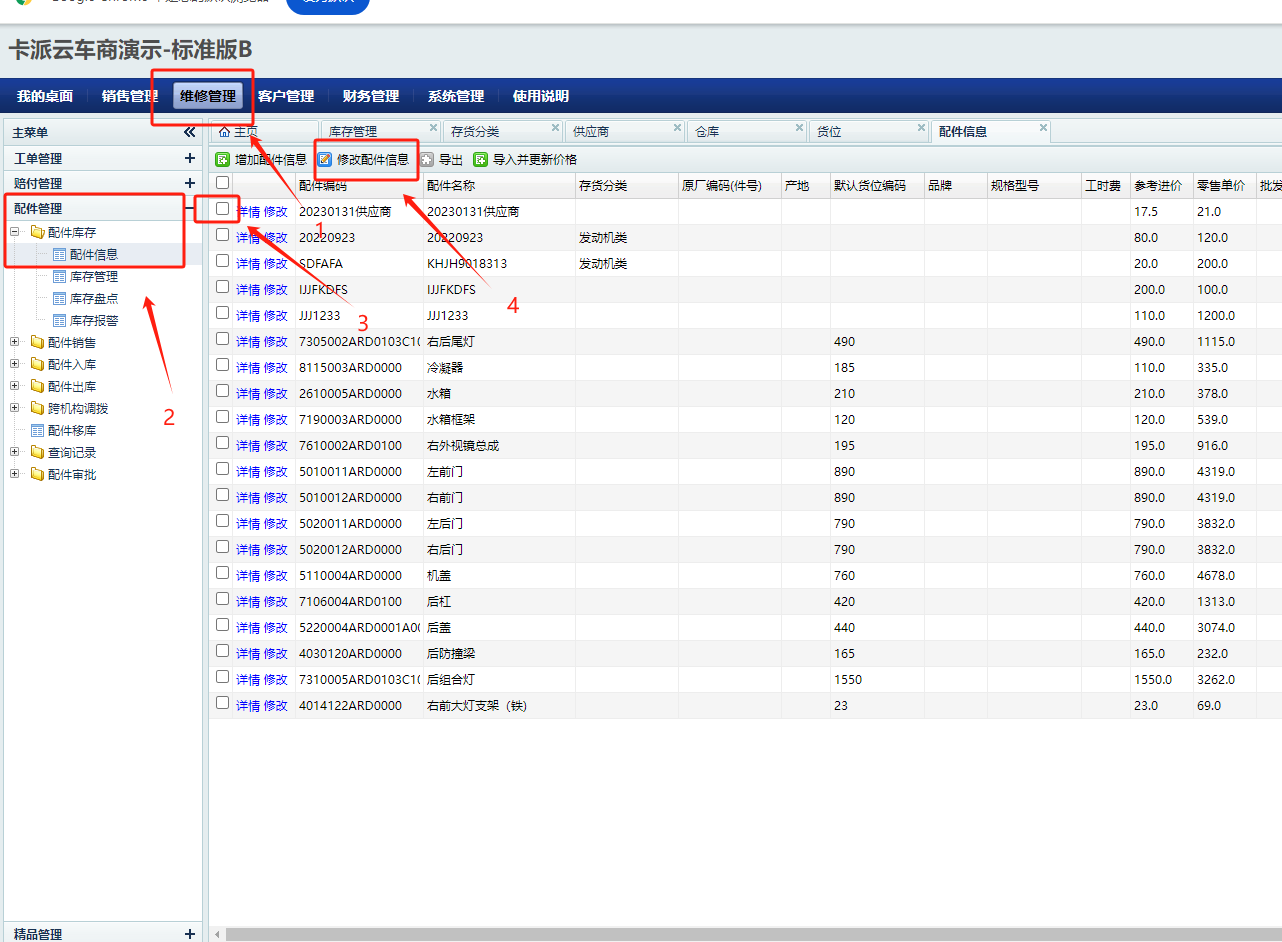Expand the 工单管理 section plus sign
Image resolution: width=1282 pixels, height=942 pixels.
189,158
